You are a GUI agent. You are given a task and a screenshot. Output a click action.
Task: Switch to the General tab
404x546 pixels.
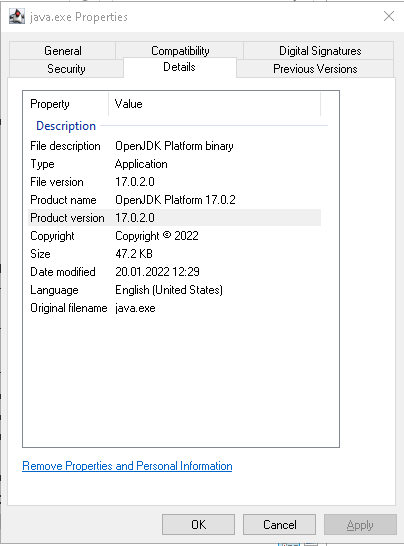pyautogui.click(x=63, y=51)
